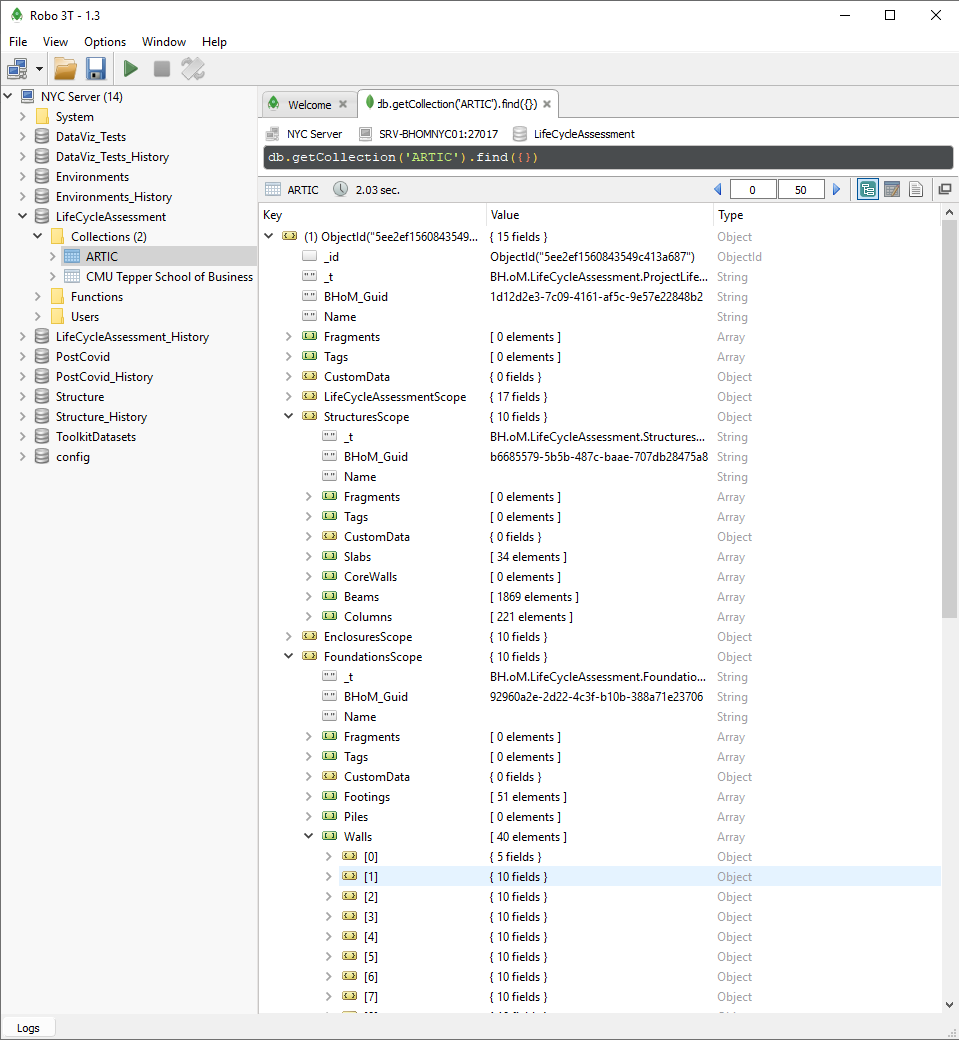Switch to the Welcome tab

(308, 105)
